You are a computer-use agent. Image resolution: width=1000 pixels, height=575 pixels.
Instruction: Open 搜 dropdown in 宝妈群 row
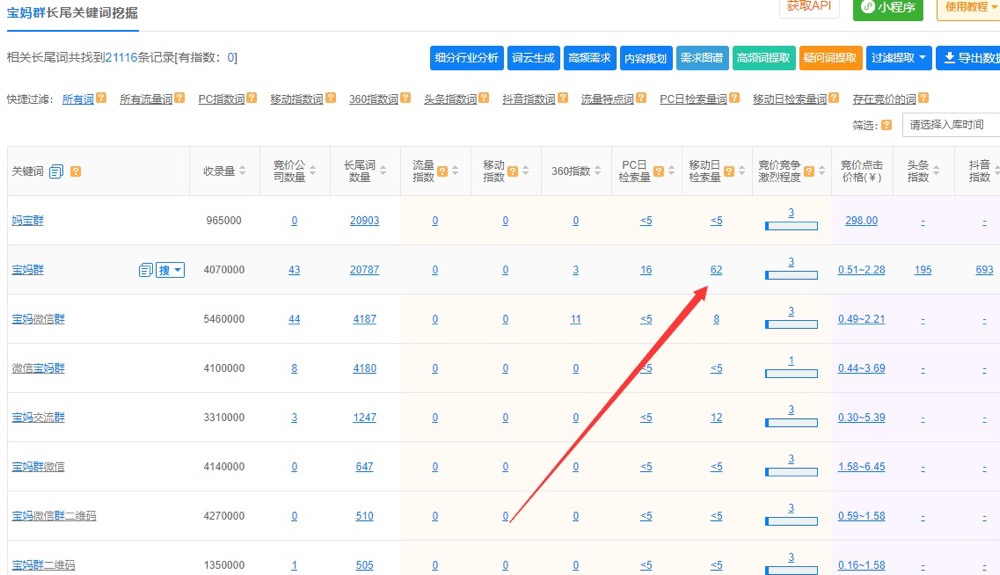point(170,270)
